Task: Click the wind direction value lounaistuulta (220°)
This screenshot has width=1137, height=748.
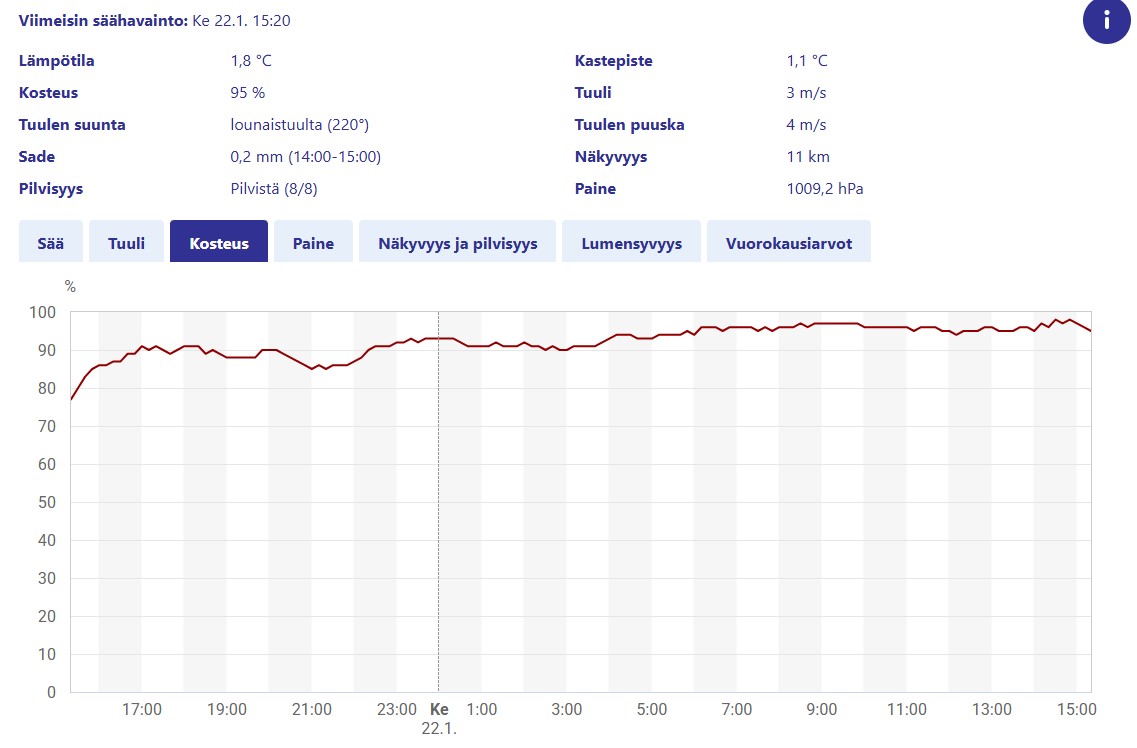Action: 300,125
